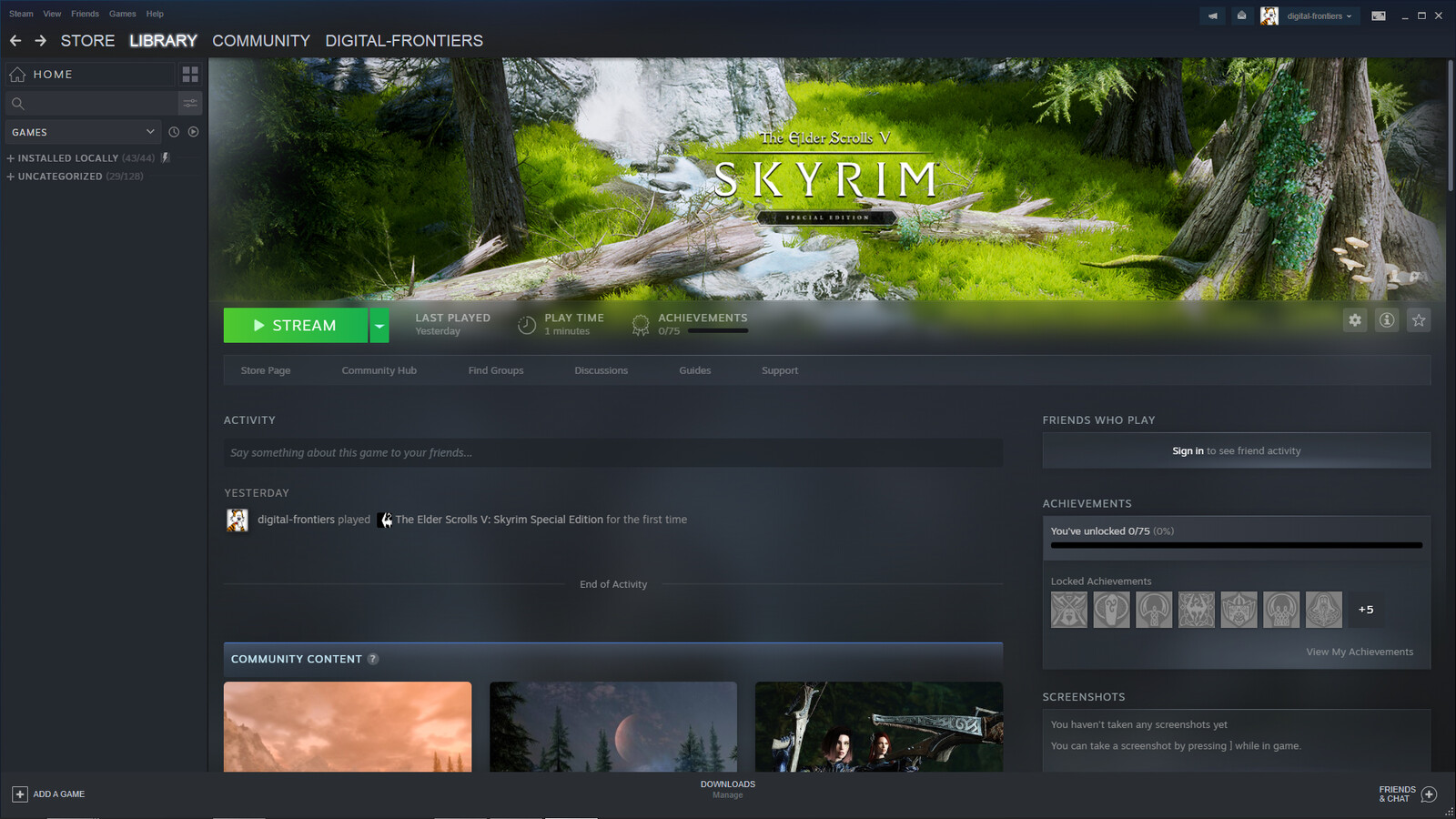This screenshot has width=1456, height=819.
Task: Open advanced filter options beside search box
Action: (x=189, y=103)
